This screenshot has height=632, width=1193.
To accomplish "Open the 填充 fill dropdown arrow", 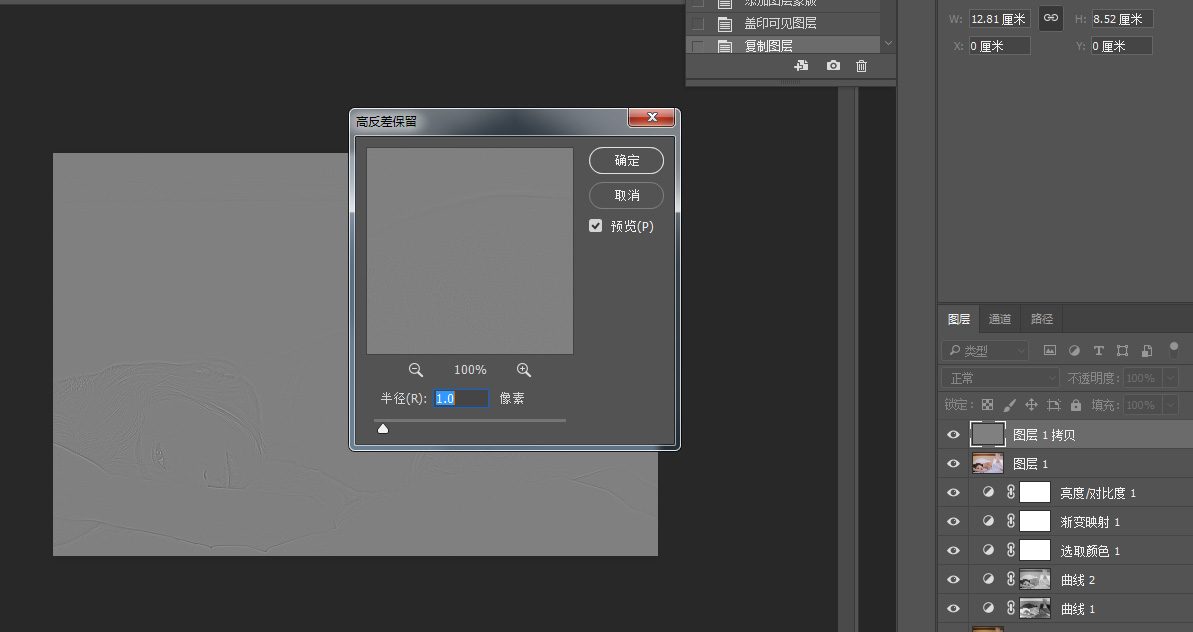I will [x=1169, y=405].
